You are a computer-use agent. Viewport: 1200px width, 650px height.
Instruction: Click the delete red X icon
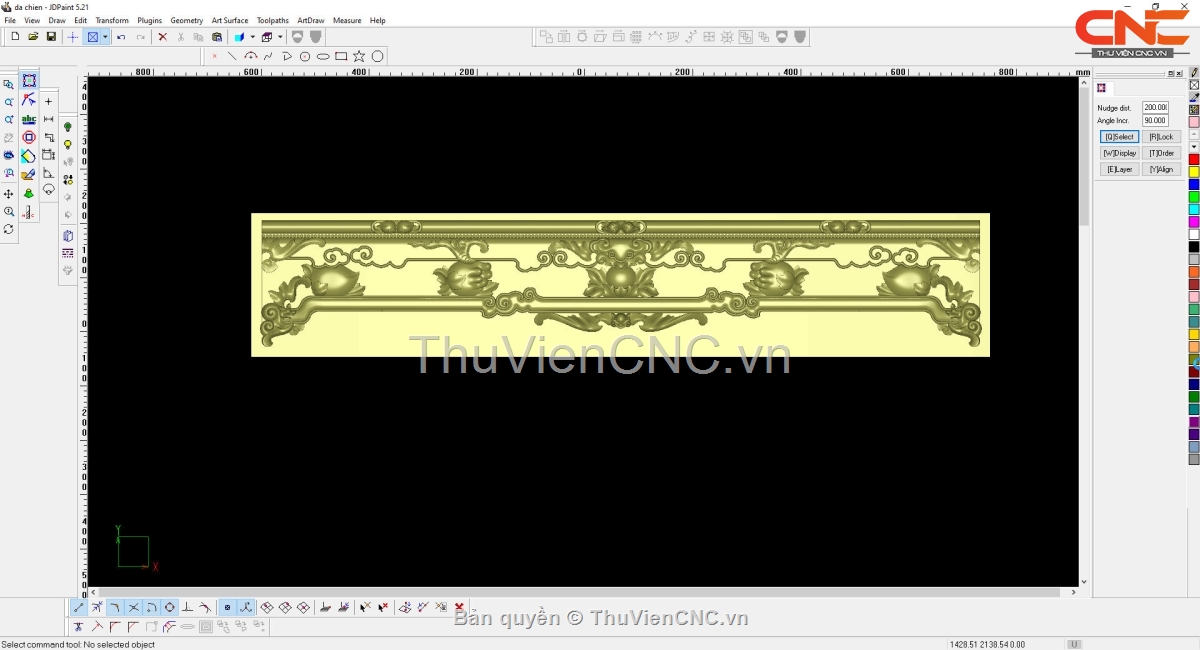(162, 37)
